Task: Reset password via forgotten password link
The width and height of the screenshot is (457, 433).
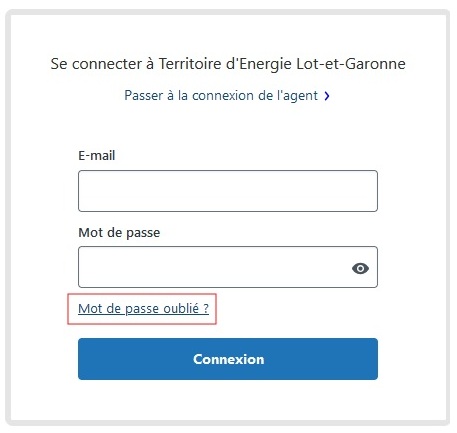Action: pyautogui.click(x=143, y=309)
